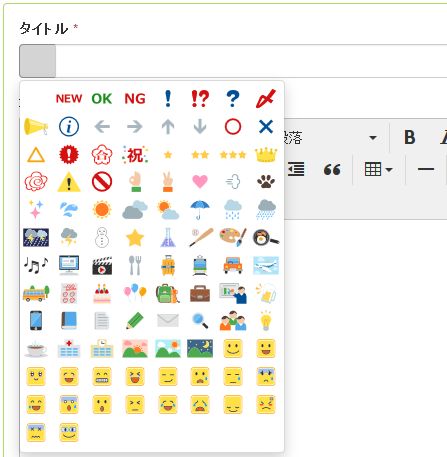
Task: Open the title icon picker button
Action: pyautogui.click(x=37, y=61)
